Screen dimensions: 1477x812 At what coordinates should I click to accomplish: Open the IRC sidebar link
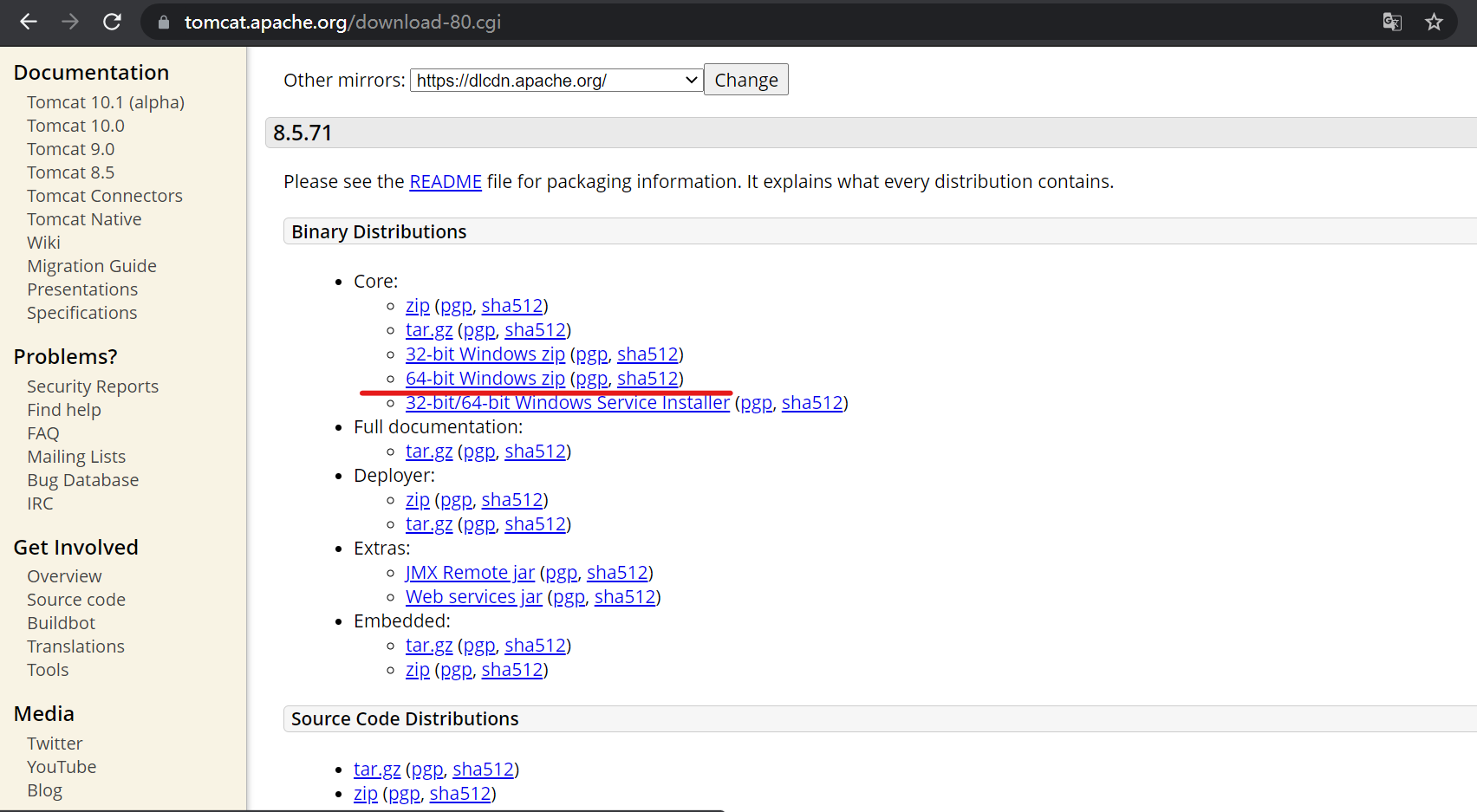tap(40, 503)
